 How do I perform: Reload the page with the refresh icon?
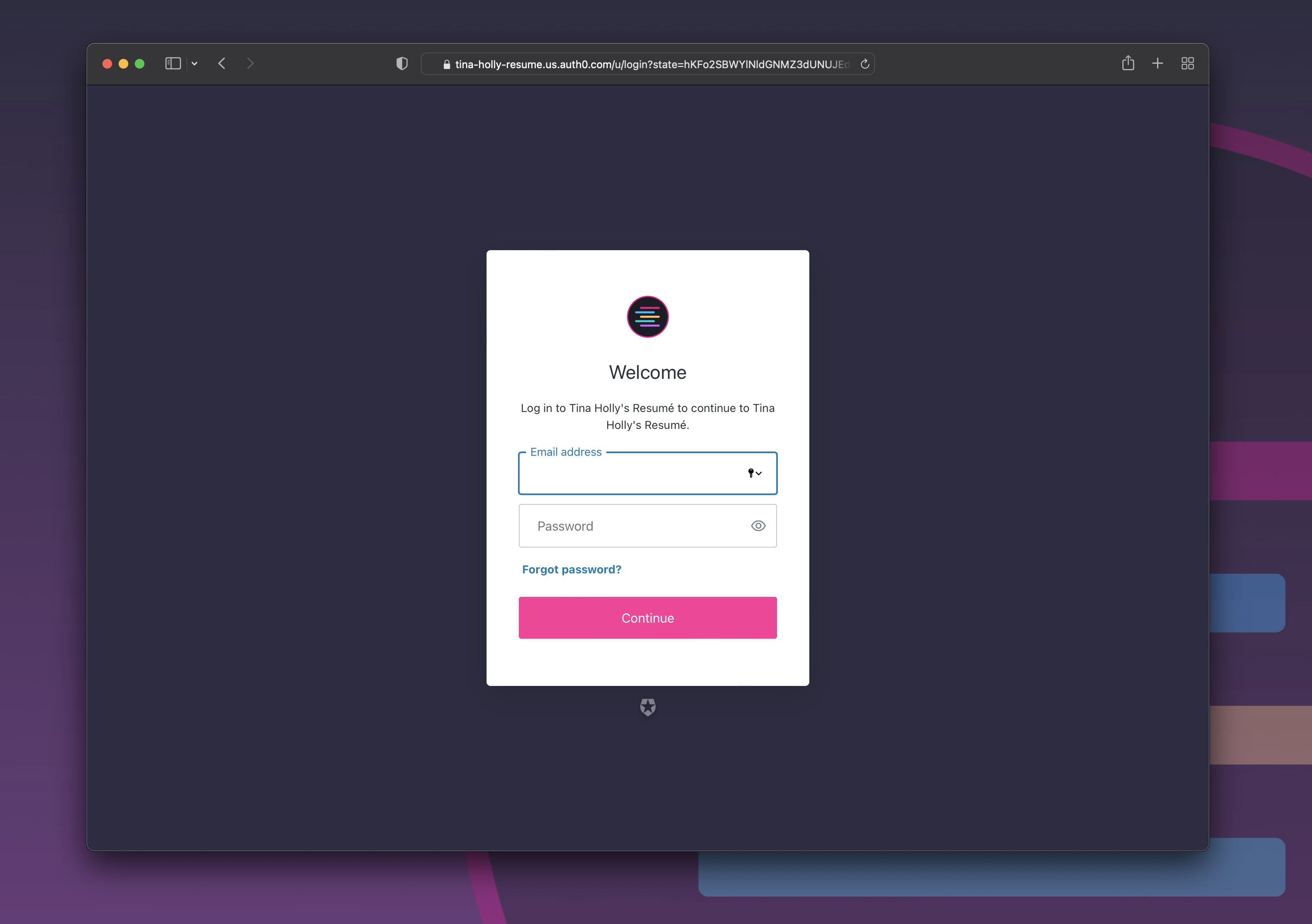pyautogui.click(x=865, y=64)
